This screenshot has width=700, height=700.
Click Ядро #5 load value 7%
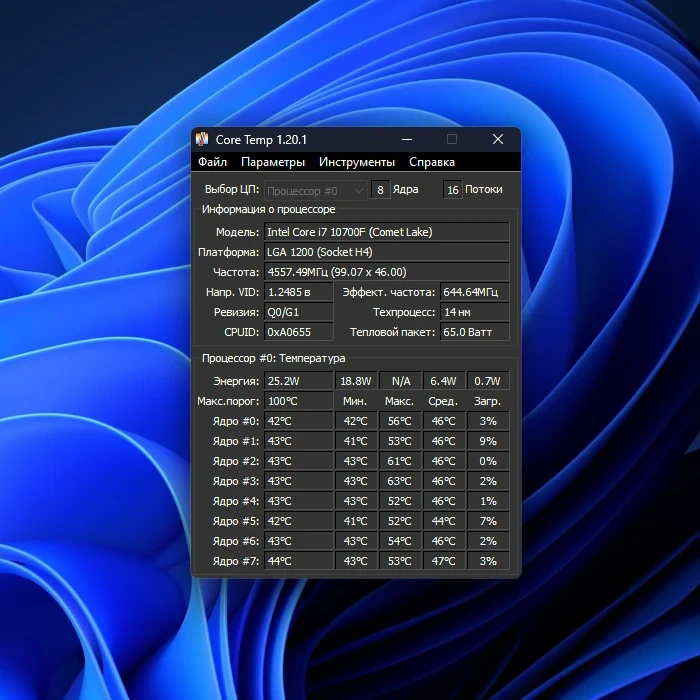click(488, 521)
